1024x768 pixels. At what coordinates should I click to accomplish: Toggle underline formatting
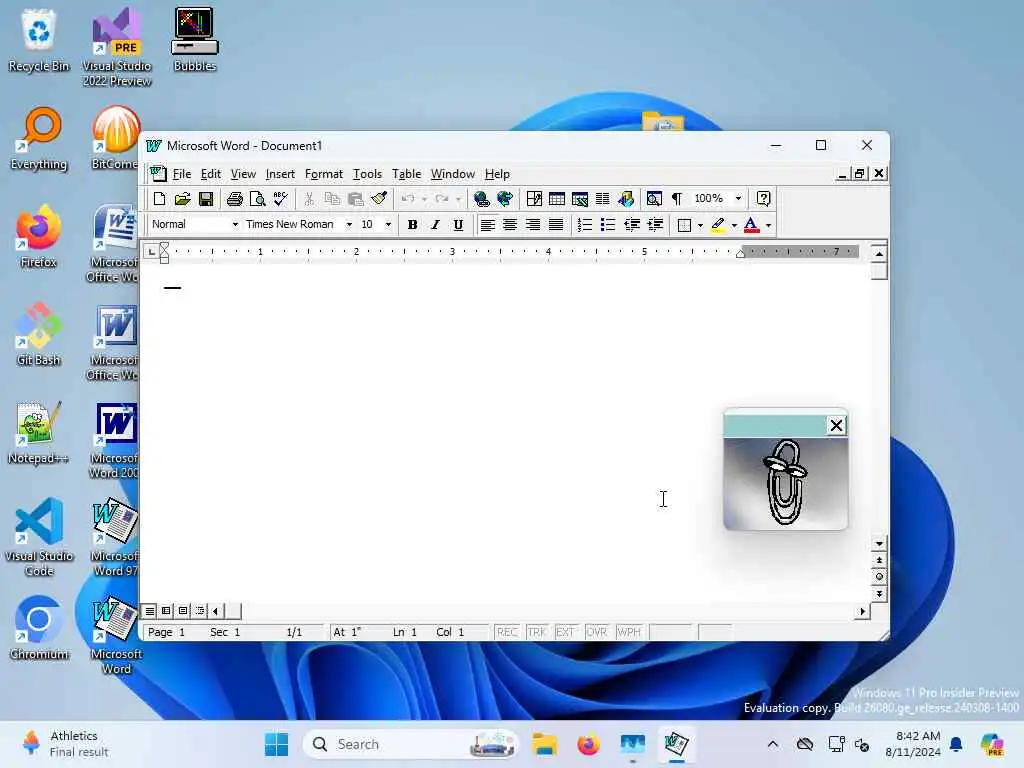[458, 225]
